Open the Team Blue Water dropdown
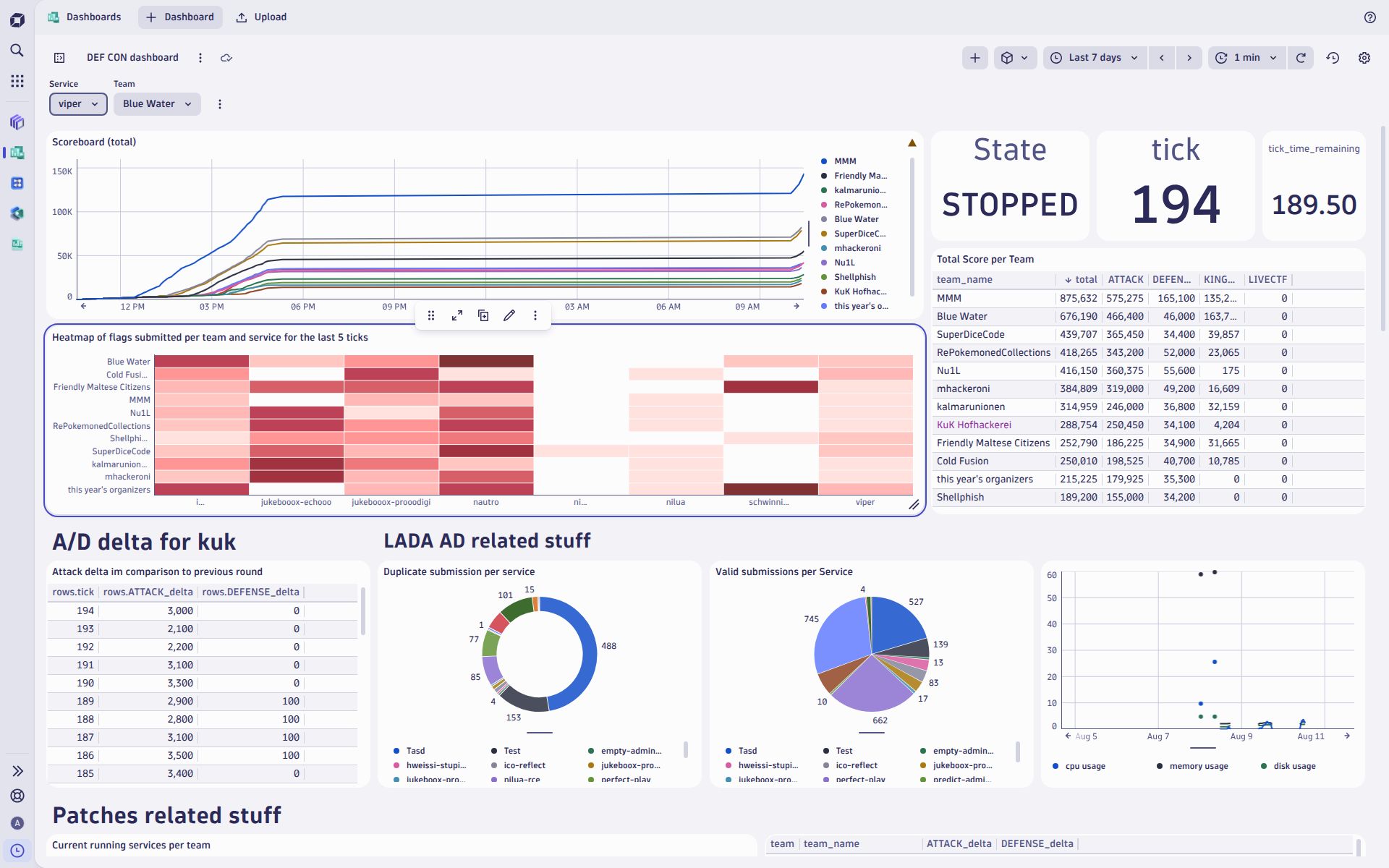The width and height of the screenshot is (1389, 868). click(x=157, y=104)
